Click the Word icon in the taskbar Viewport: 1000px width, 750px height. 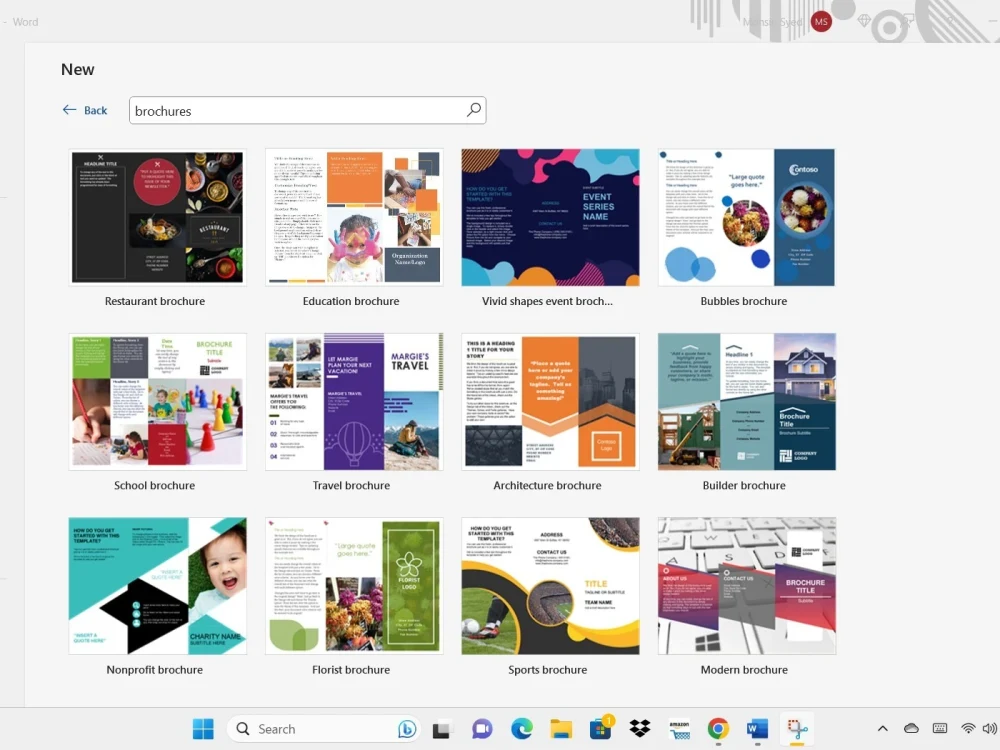(757, 729)
